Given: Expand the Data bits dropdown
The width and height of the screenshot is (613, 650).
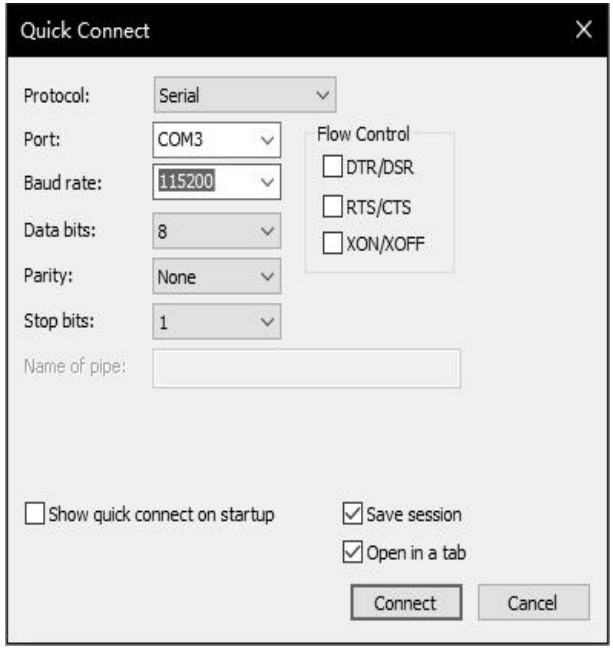Looking at the screenshot, I should (266, 231).
